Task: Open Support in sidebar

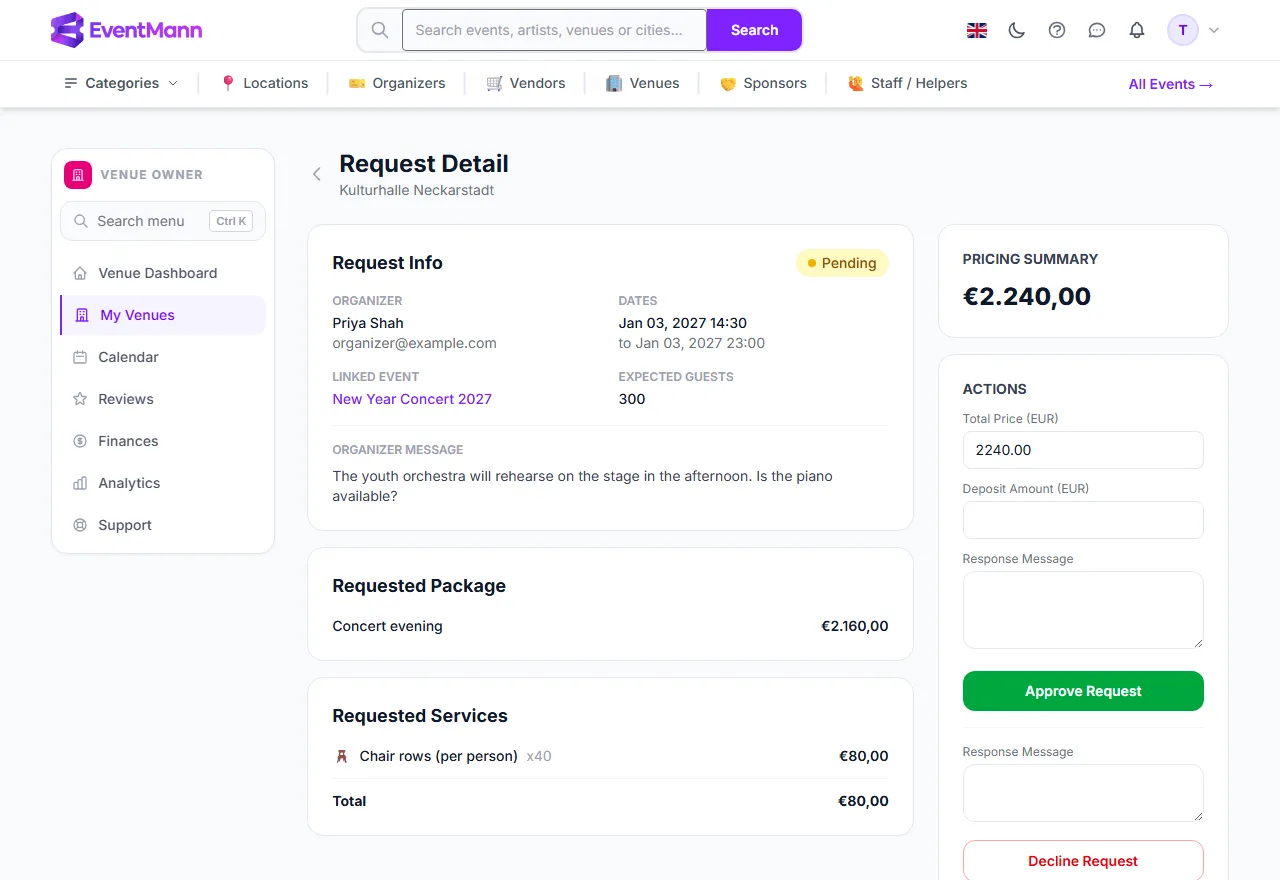Action: point(163,525)
